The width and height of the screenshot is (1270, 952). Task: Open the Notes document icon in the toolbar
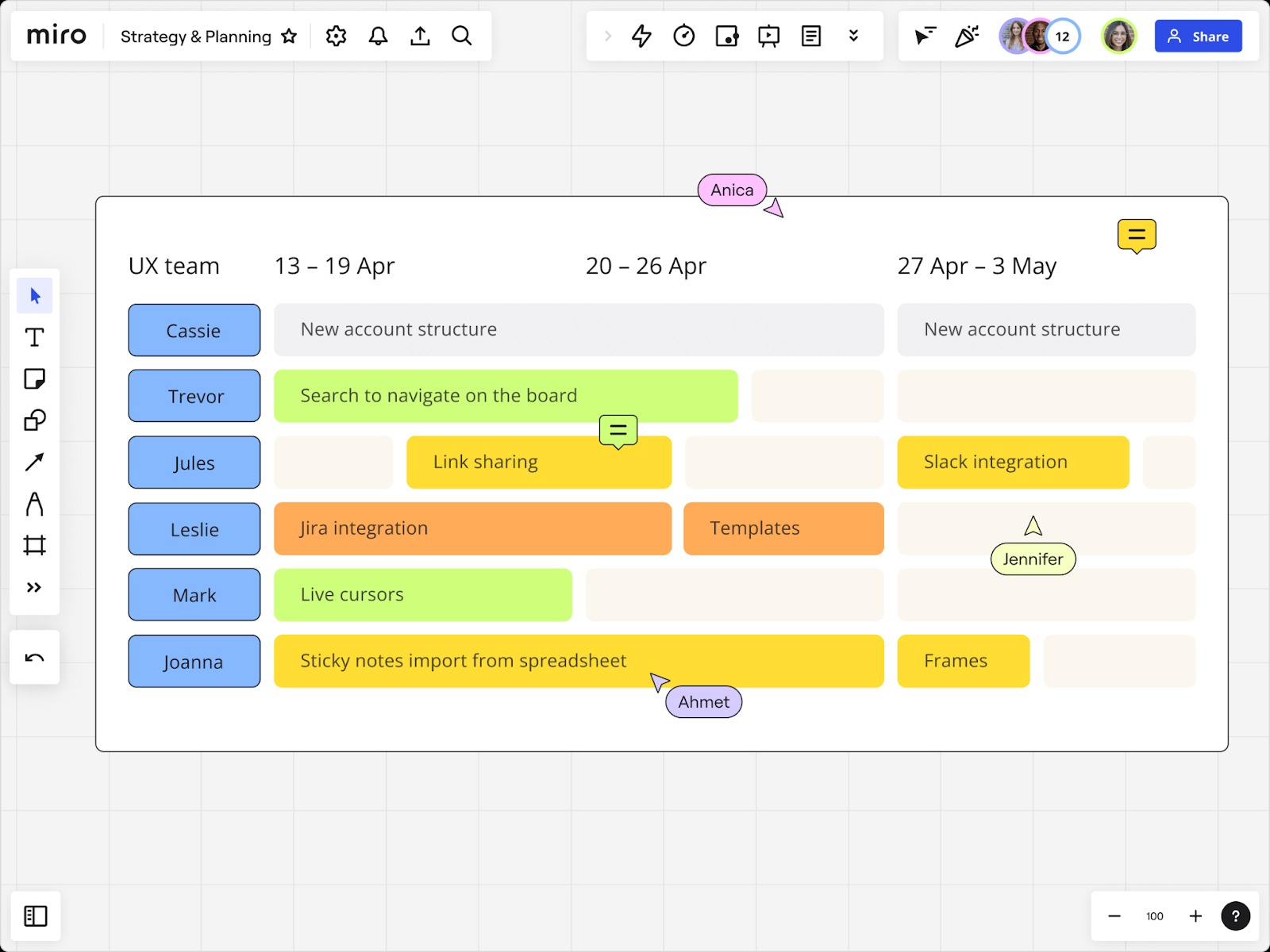pos(810,36)
